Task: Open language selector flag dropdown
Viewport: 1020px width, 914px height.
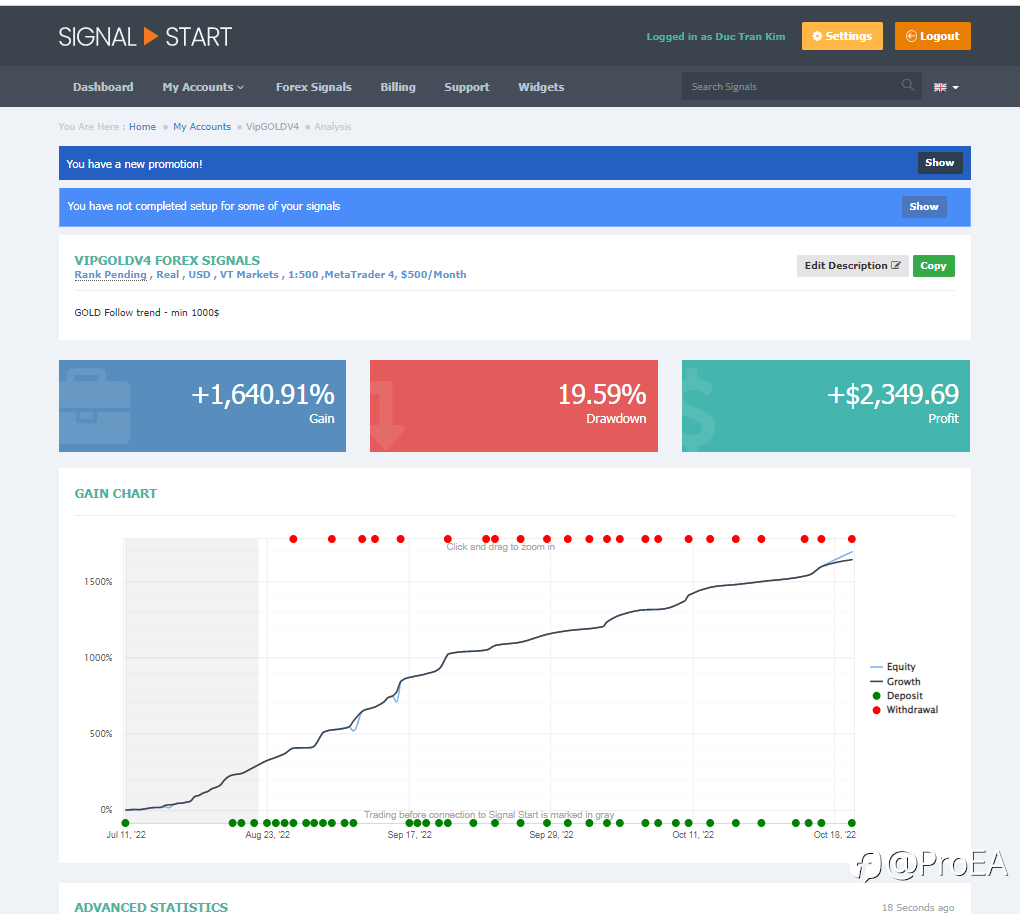Action: pos(946,87)
